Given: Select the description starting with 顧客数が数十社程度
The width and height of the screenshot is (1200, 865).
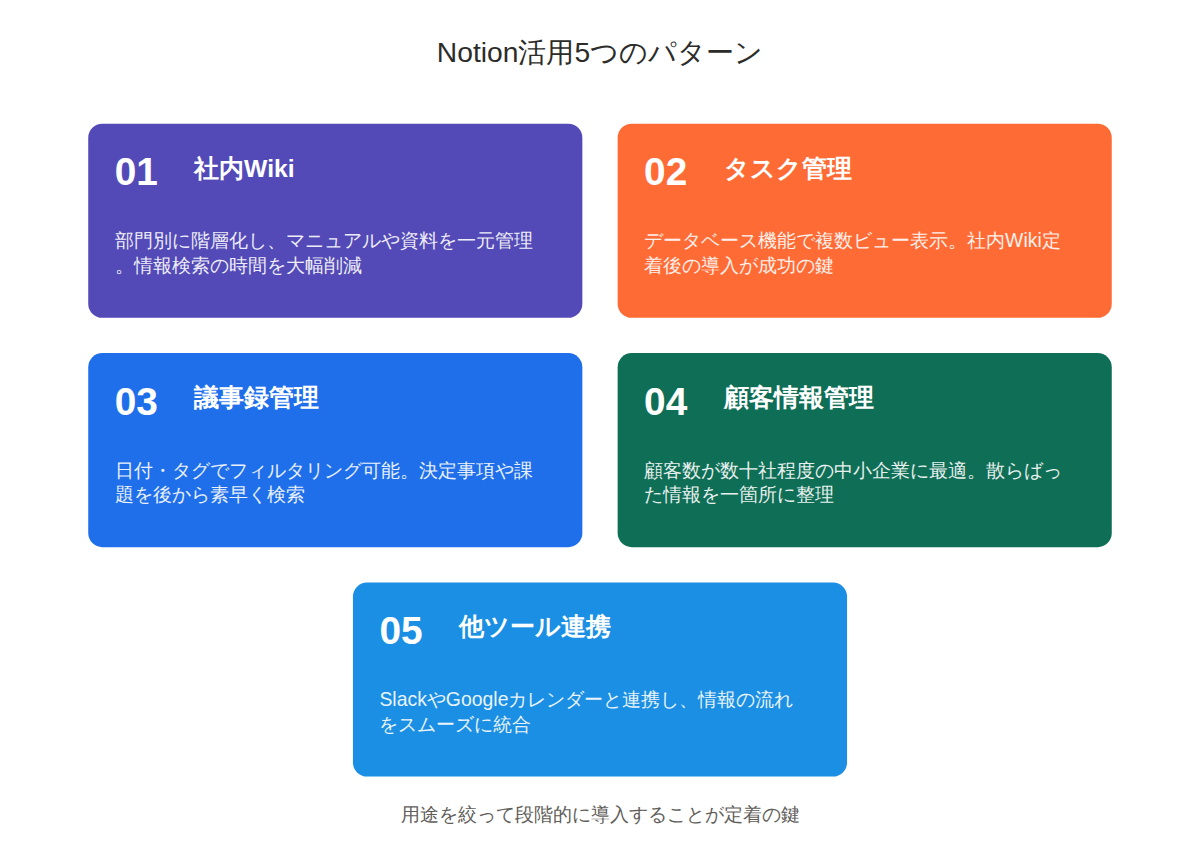Looking at the screenshot, I should tap(853, 482).
